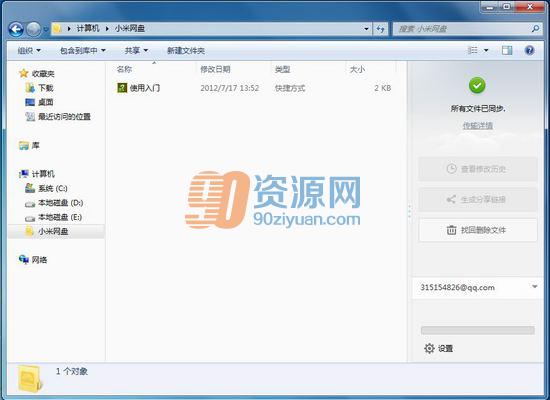Expand the address bar history dropdown
The width and height of the screenshot is (550, 400).
point(366,29)
